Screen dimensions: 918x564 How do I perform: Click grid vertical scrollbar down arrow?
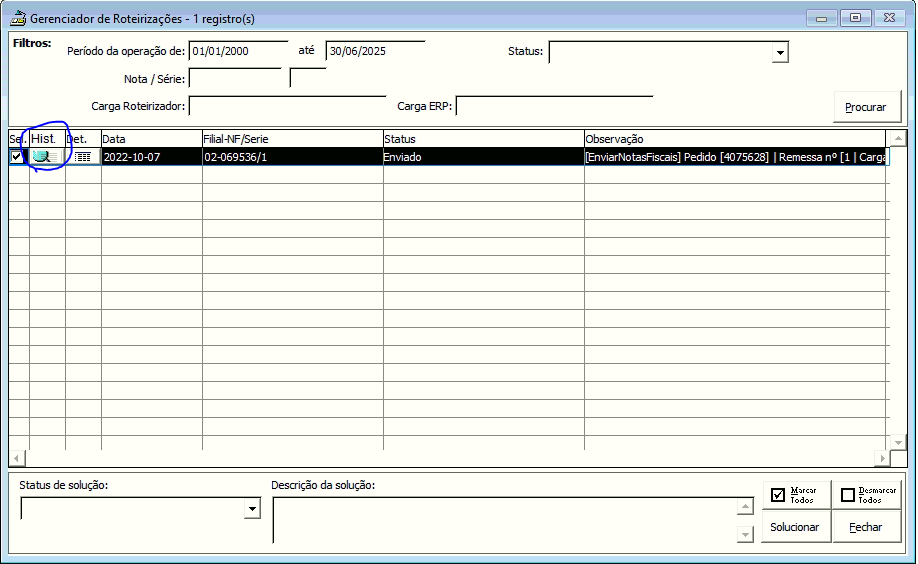coord(898,442)
